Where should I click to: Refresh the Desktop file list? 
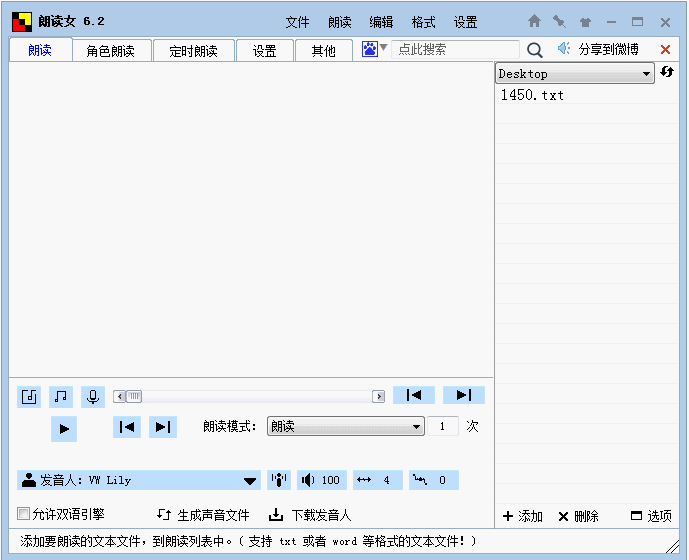click(x=667, y=73)
